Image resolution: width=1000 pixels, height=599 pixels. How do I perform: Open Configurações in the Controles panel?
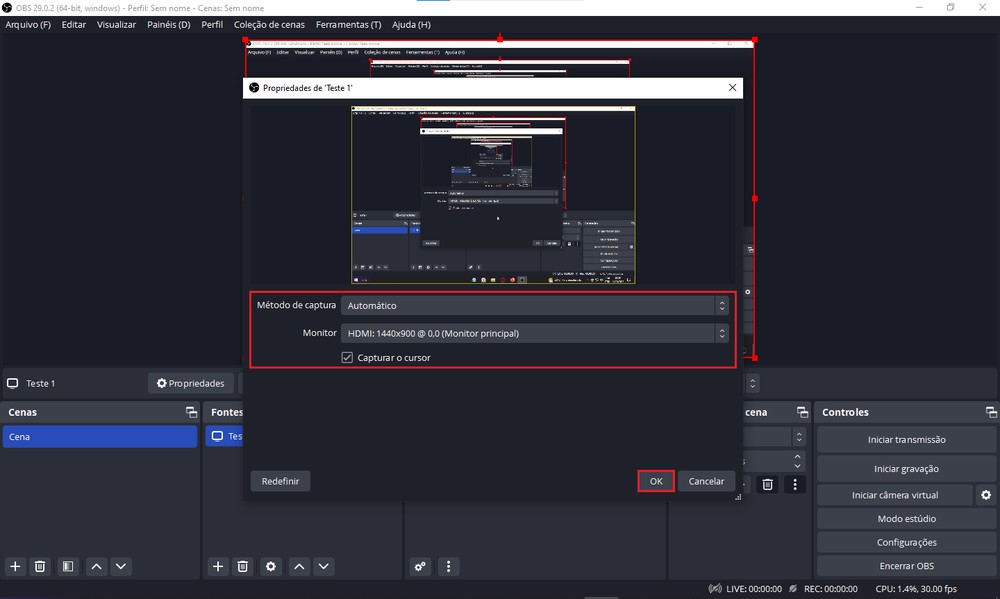(x=906, y=542)
